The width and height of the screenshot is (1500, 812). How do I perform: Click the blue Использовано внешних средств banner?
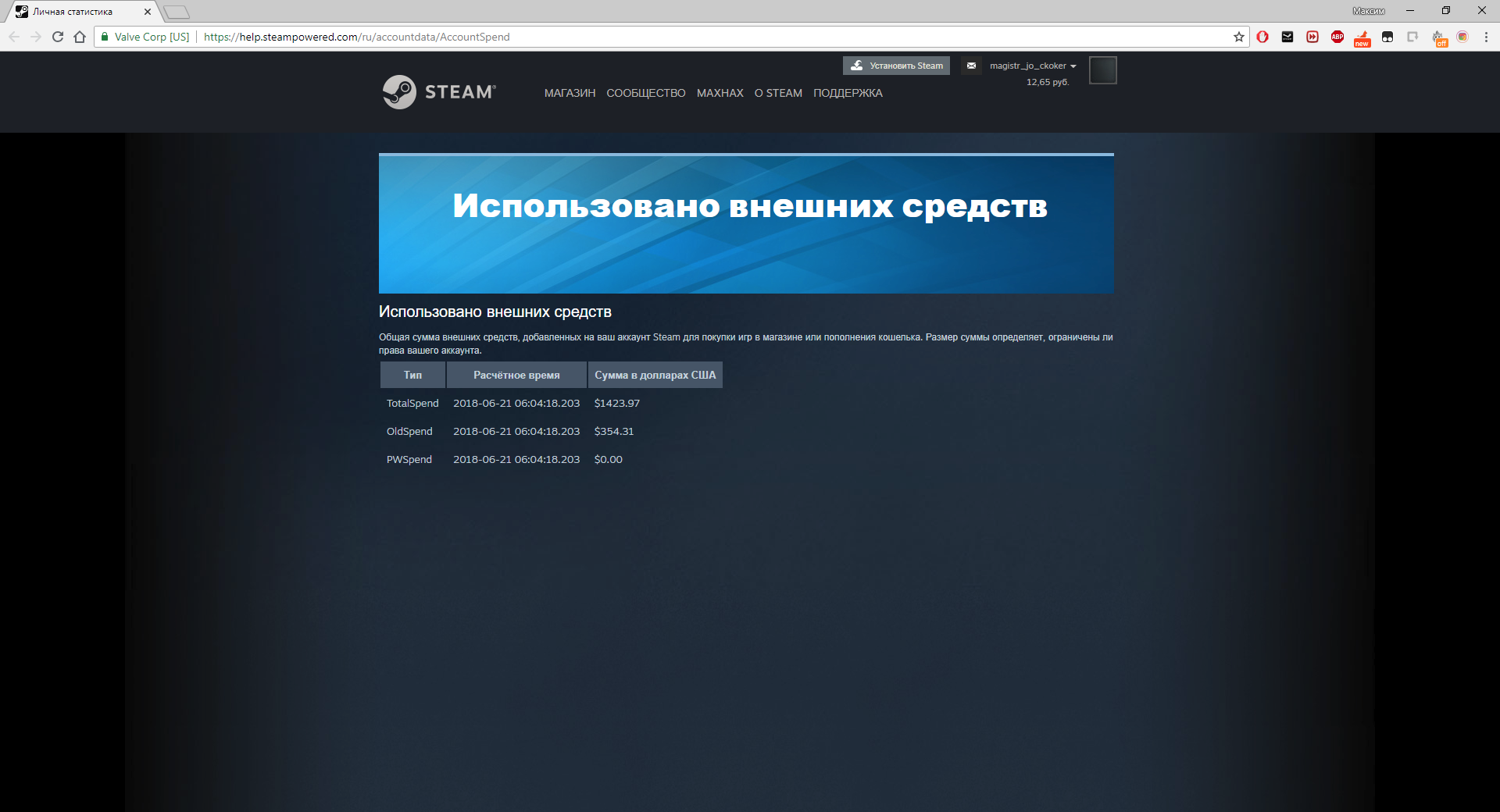[746, 223]
